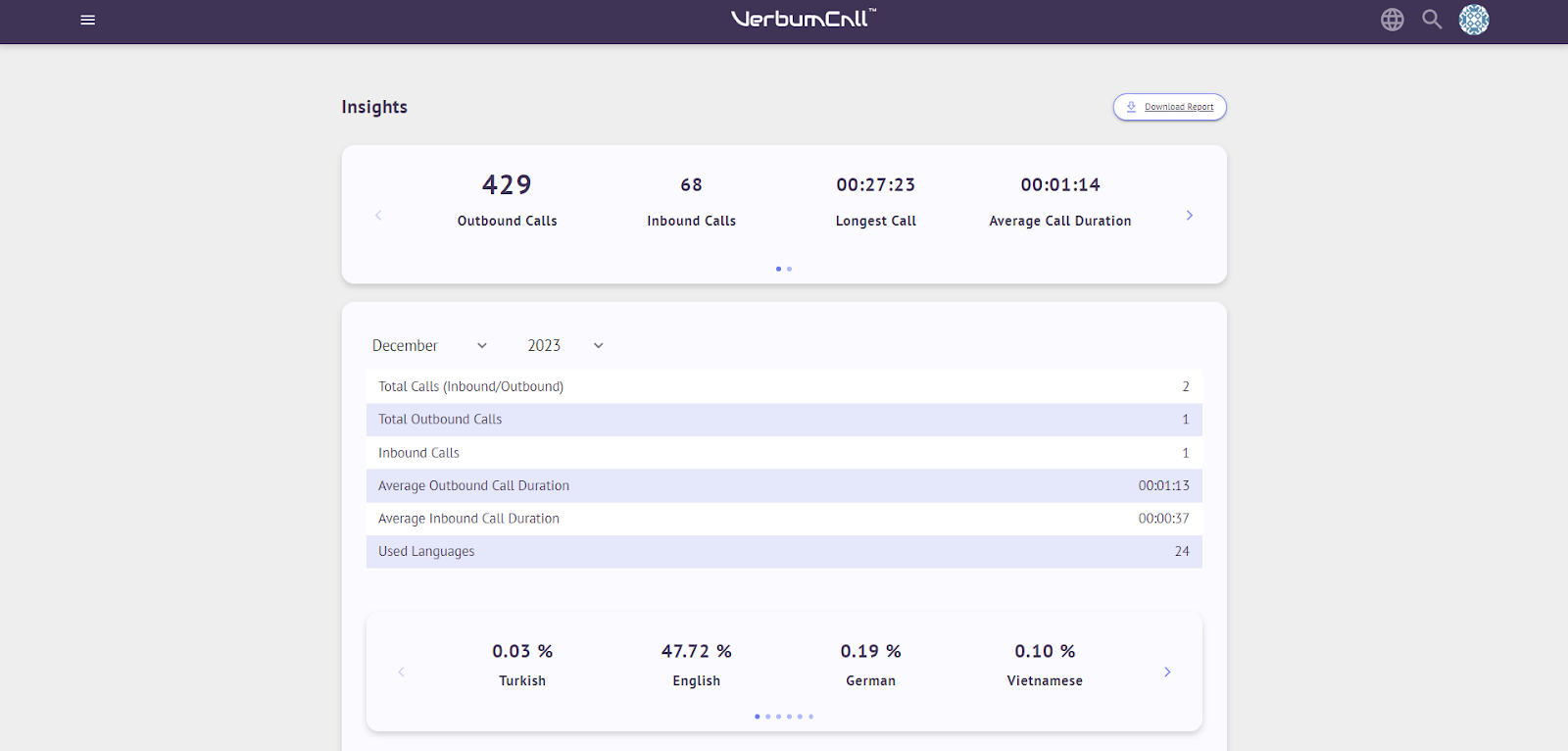Click the Inbound Calls table row
Viewport: 1568px width, 751px height.
coord(784,453)
